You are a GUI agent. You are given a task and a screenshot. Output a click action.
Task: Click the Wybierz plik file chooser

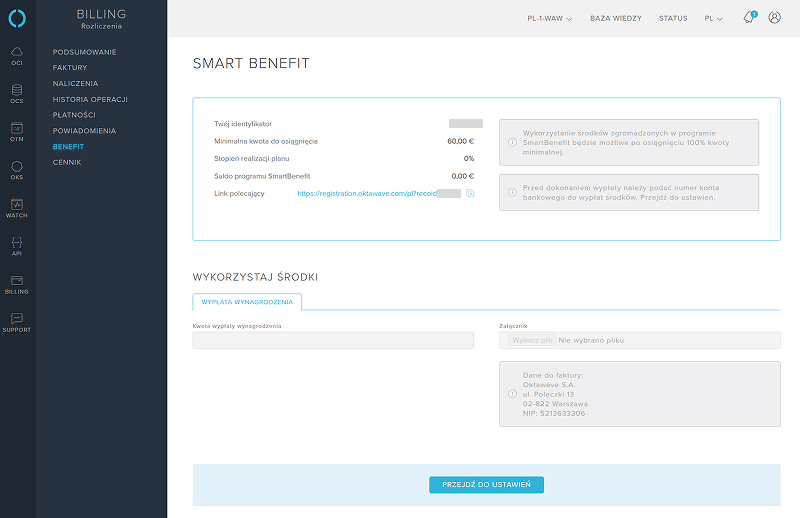point(531,341)
